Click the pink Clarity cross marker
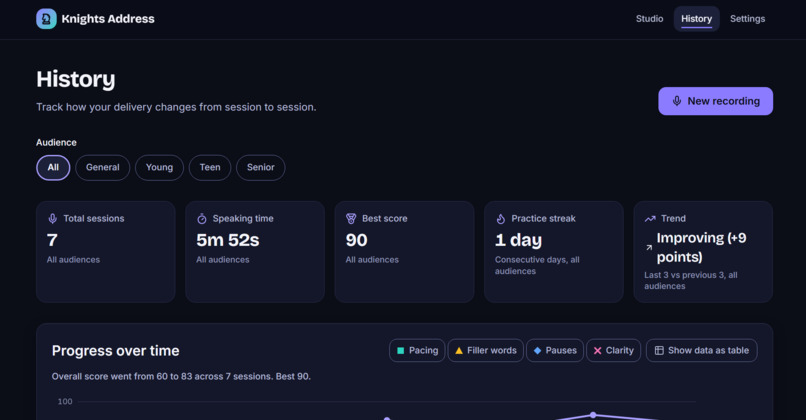Image resolution: width=806 pixels, height=420 pixels. (x=597, y=351)
